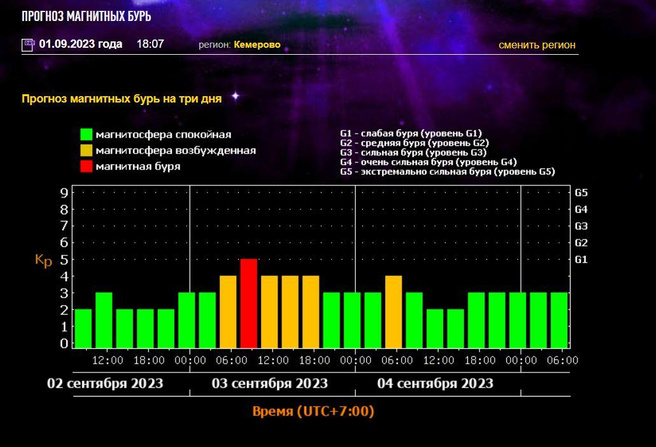Screen dimensions: 656x447
Task: Click the 'G1 - слабая буря' description
Action: (x=411, y=134)
